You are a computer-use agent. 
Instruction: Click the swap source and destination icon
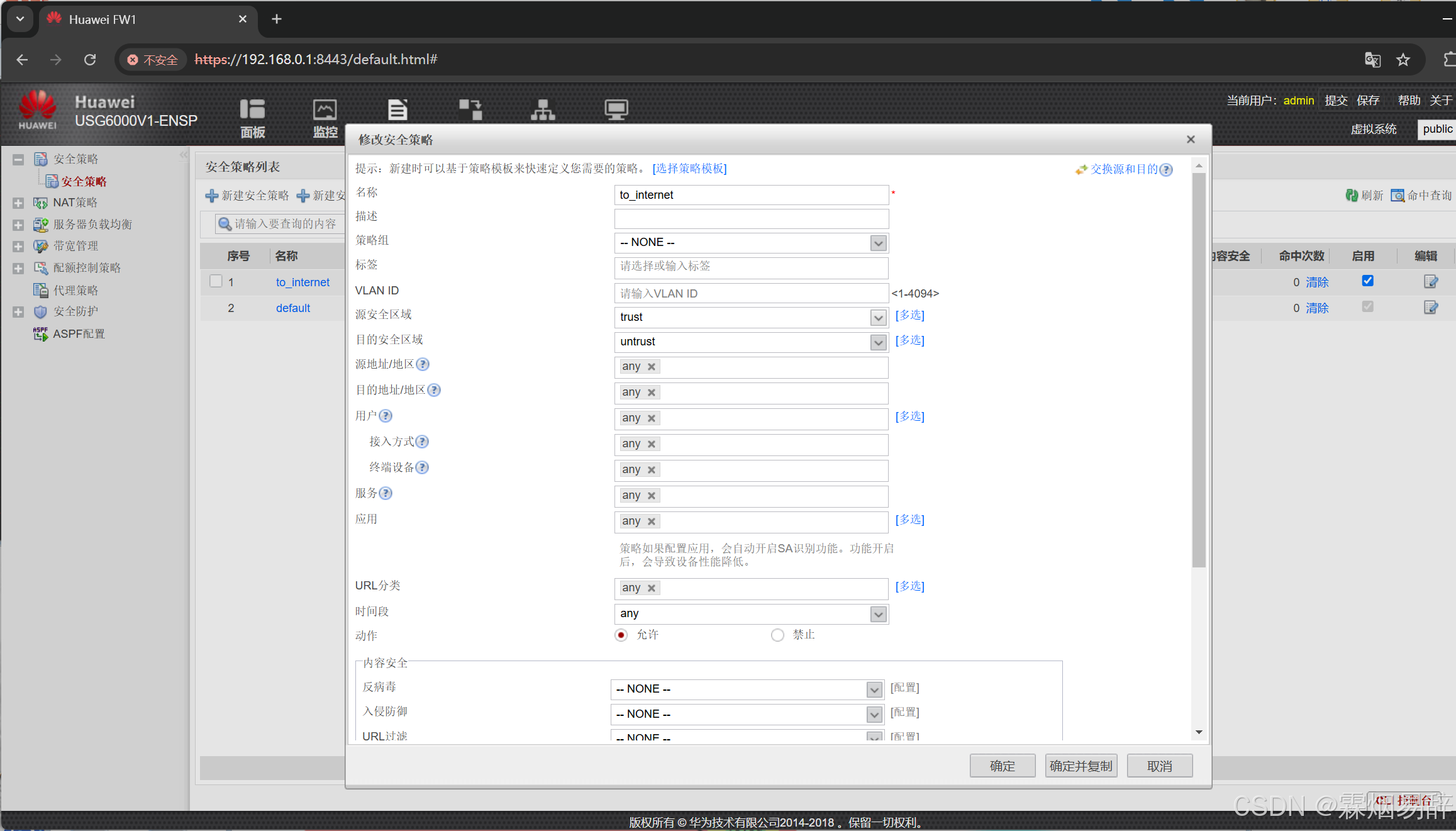(1081, 170)
